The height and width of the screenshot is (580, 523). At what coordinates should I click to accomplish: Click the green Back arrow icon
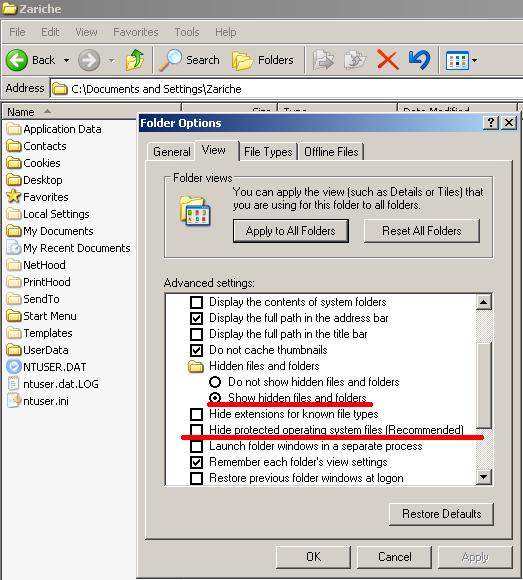click(17, 60)
